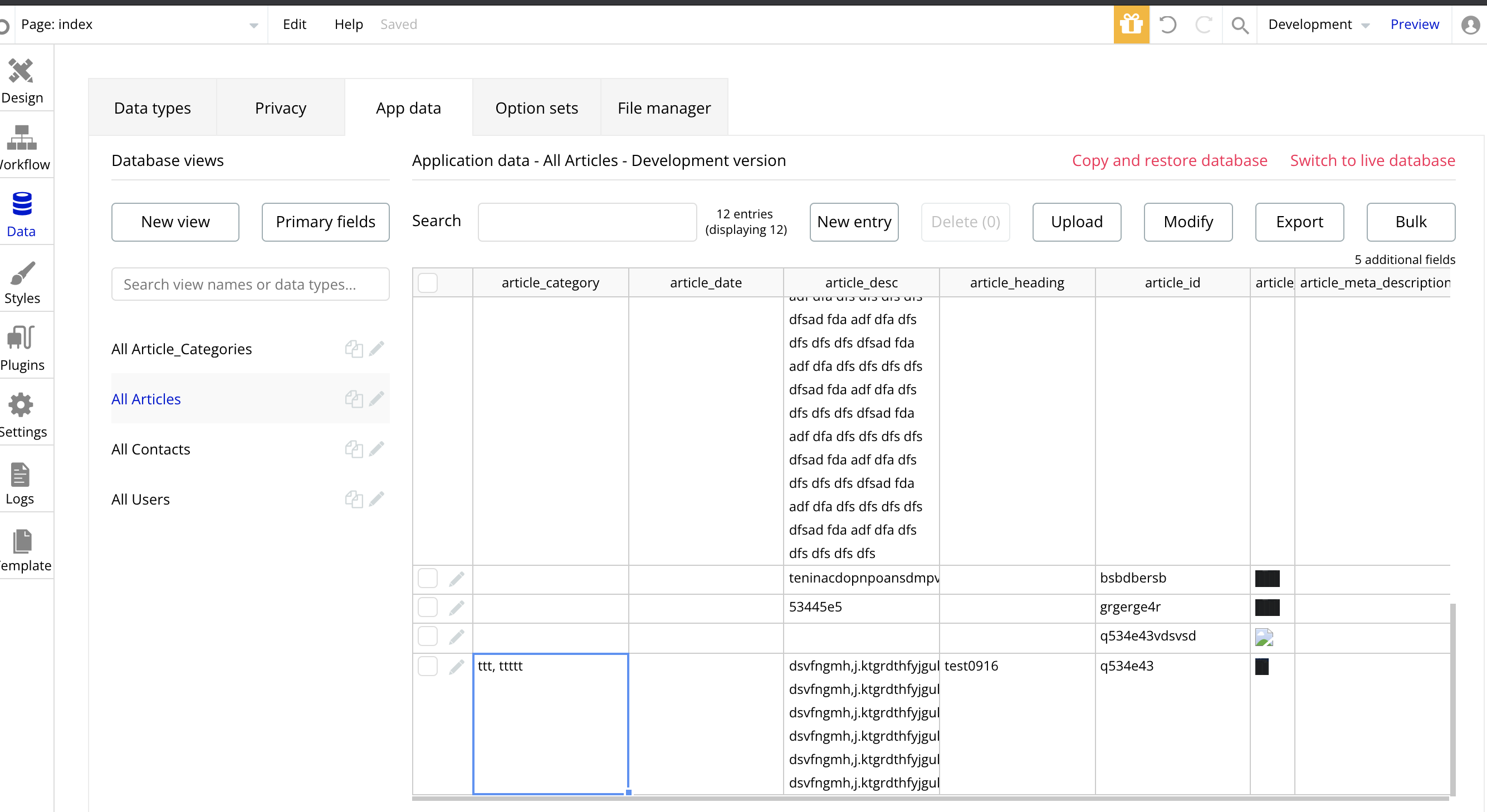Click the undo arrow icon
Viewport: 1487px width, 812px height.
[1168, 25]
